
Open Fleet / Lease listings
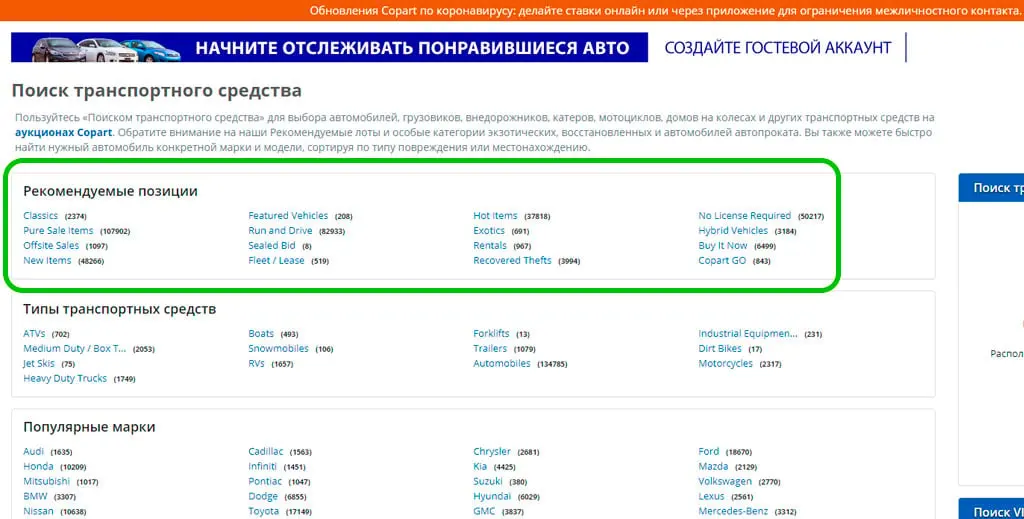pyautogui.click(x=276, y=260)
